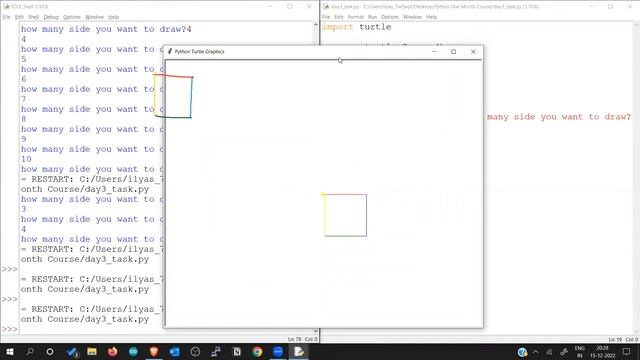Open Shell menu in IDLE Shell

pyautogui.click(x=33, y=17)
